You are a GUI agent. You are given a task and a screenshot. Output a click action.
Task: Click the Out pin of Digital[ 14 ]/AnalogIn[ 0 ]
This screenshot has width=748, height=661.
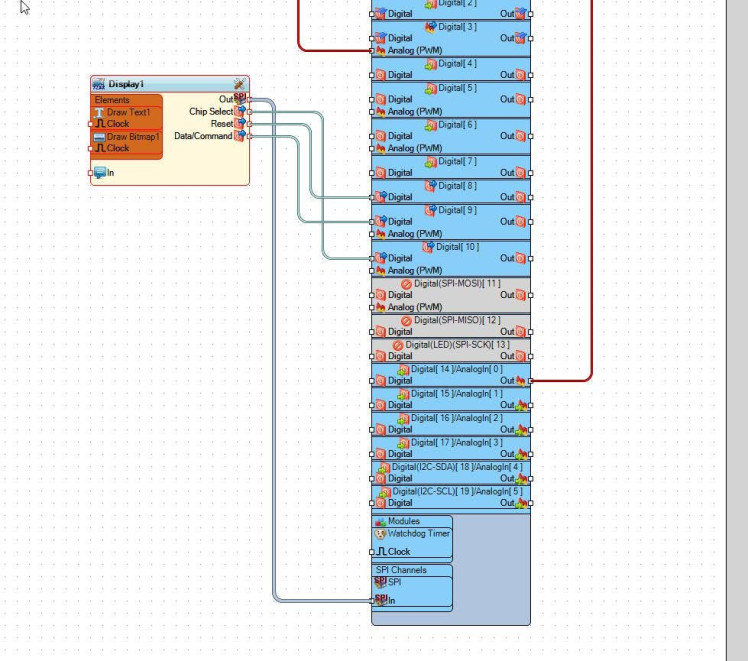pos(531,381)
